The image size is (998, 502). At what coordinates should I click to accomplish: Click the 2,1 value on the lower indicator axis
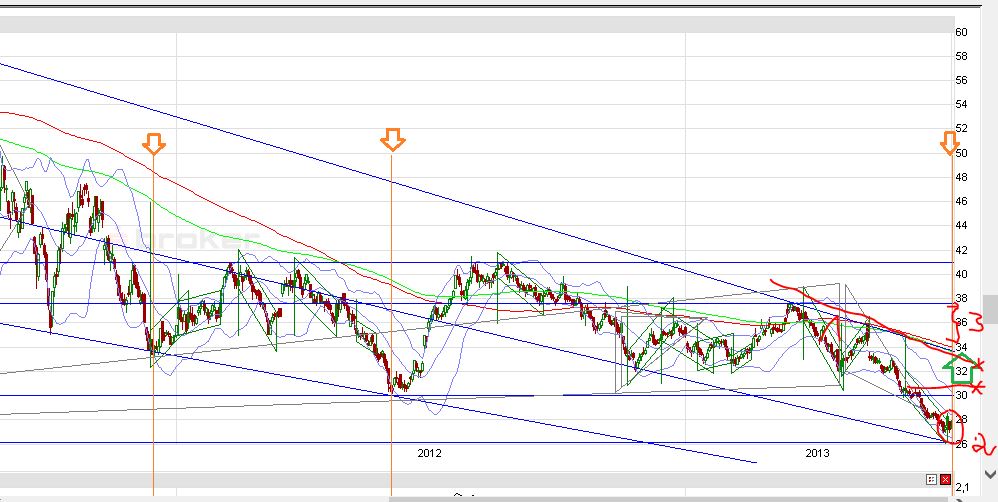(x=962, y=488)
